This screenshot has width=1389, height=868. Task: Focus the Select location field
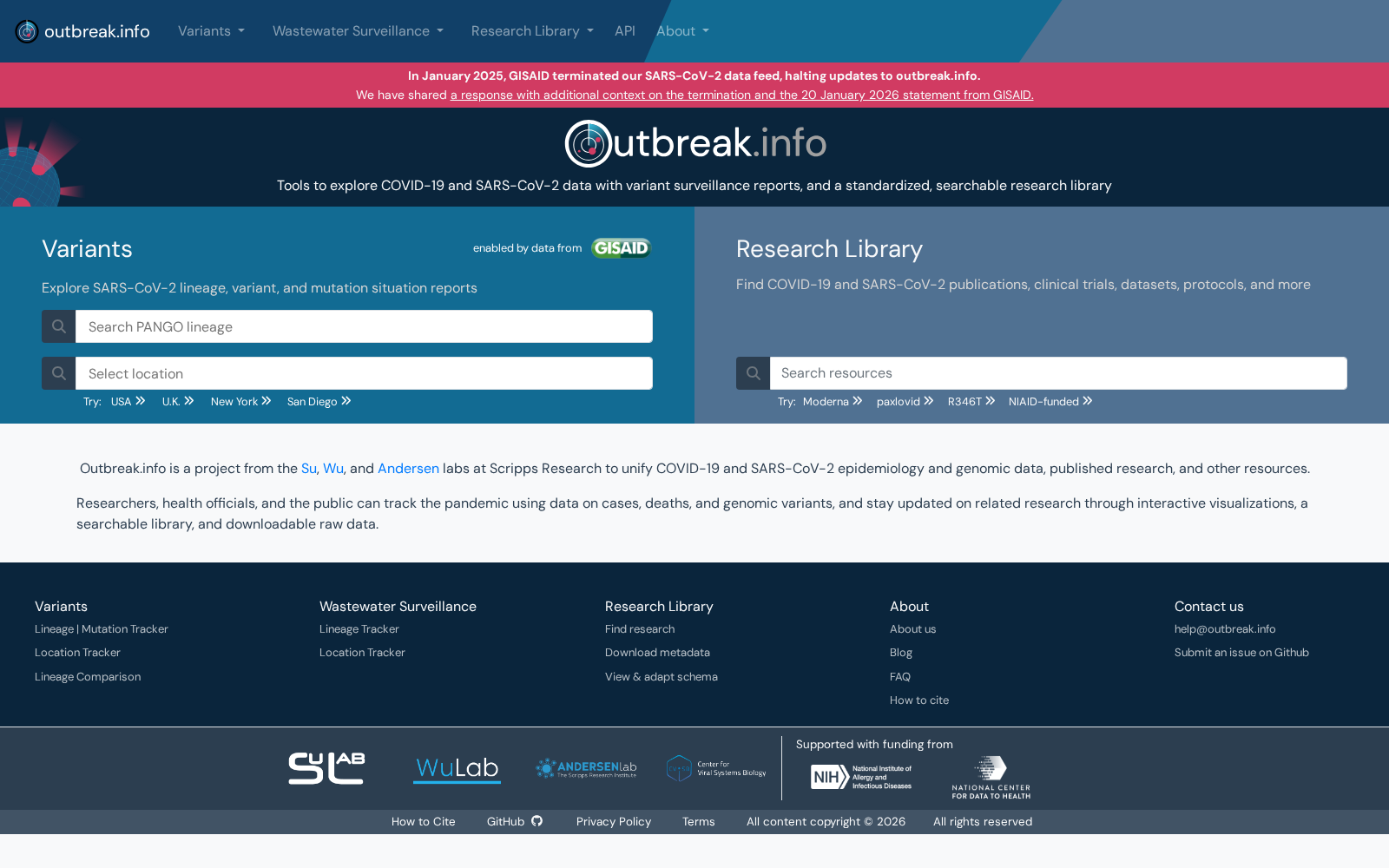point(364,373)
